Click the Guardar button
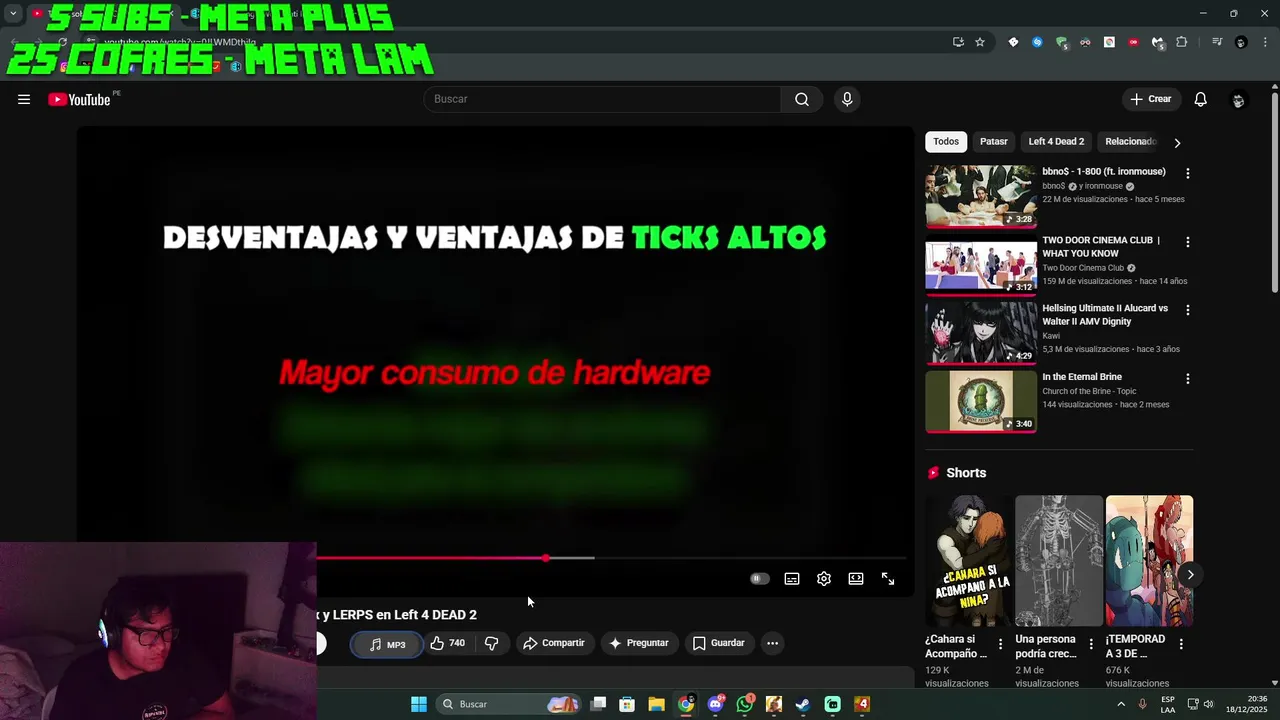Image resolution: width=1280 pixels, height=720 pixels. (719, 643)
